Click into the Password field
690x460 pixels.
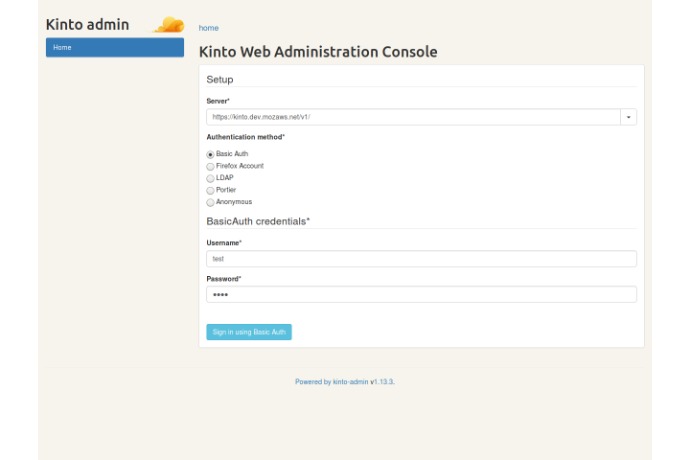421,294
